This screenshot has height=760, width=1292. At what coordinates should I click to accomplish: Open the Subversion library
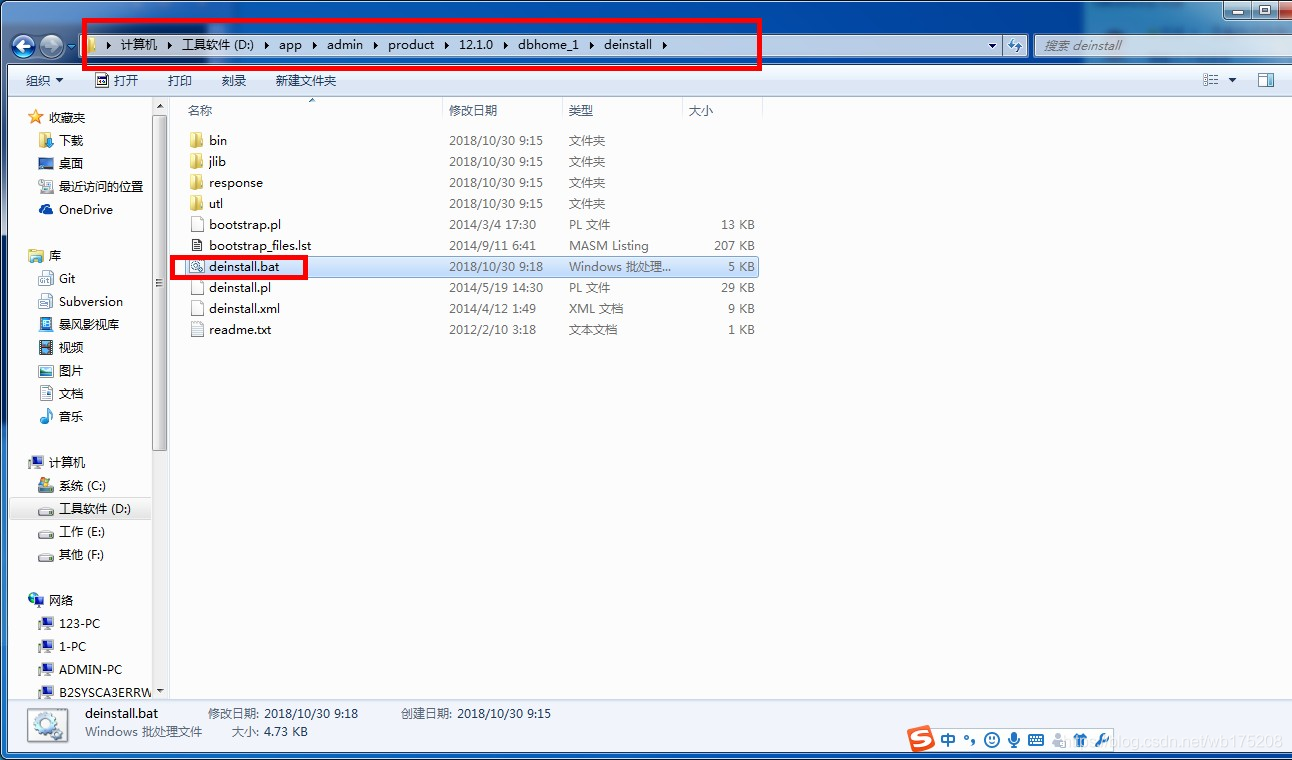tap(90, 301)
